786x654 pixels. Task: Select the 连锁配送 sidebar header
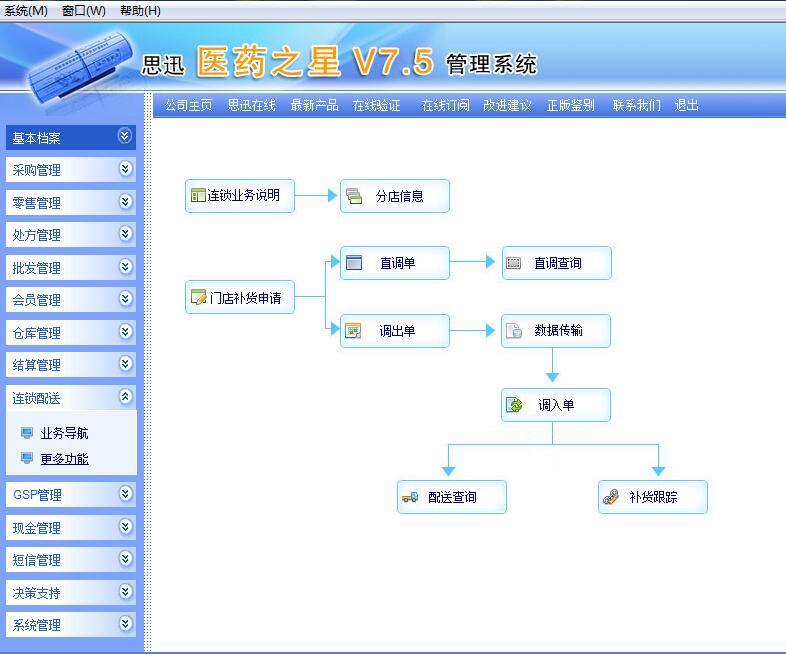tap(71, 398)
